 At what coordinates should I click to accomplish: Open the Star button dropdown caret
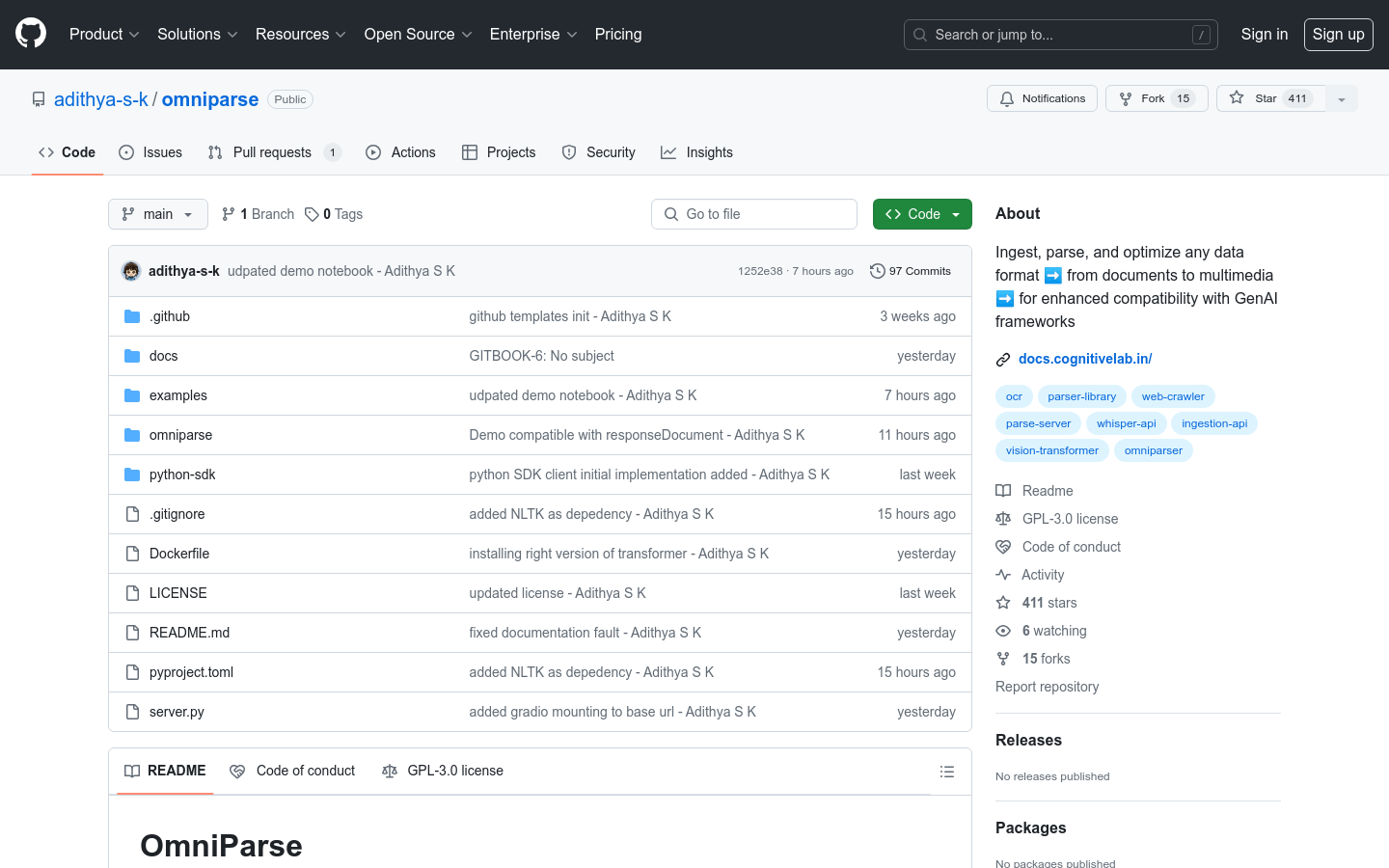point(1342,97)
